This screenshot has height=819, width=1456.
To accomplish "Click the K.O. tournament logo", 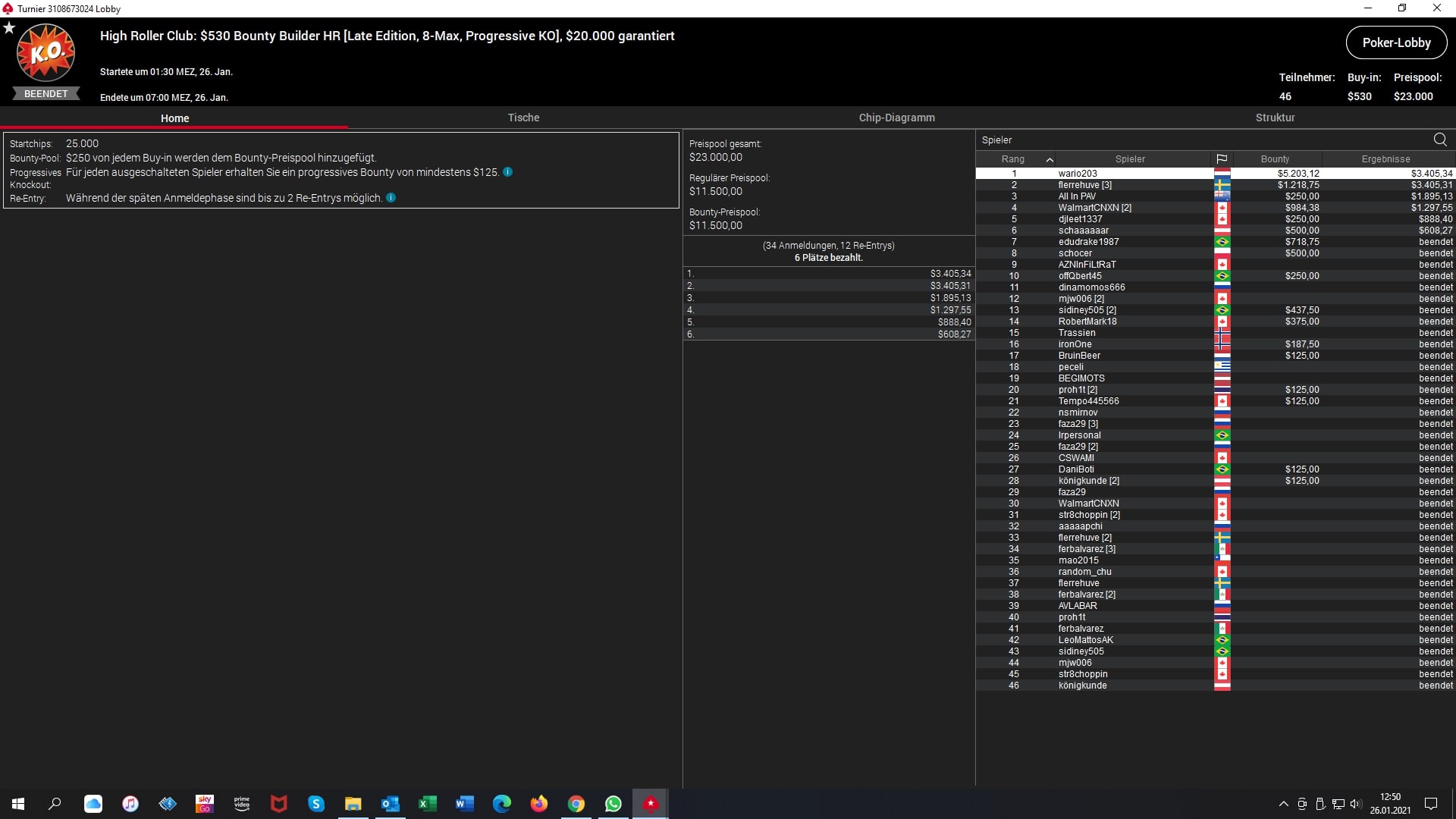I will pos(46,53).
